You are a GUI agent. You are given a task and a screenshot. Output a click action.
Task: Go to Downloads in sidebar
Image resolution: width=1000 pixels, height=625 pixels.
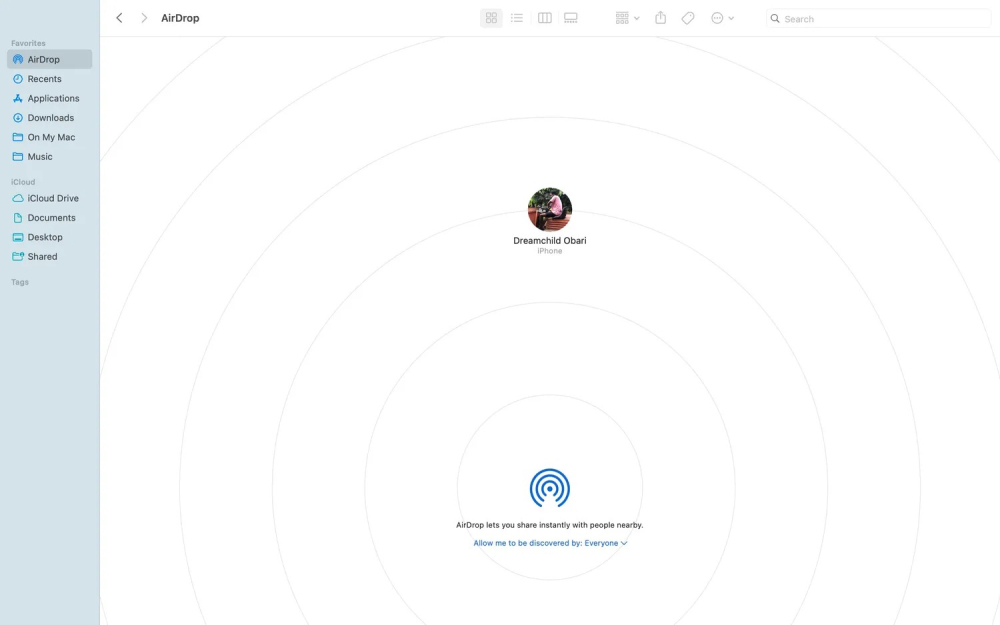coord(50,118)
